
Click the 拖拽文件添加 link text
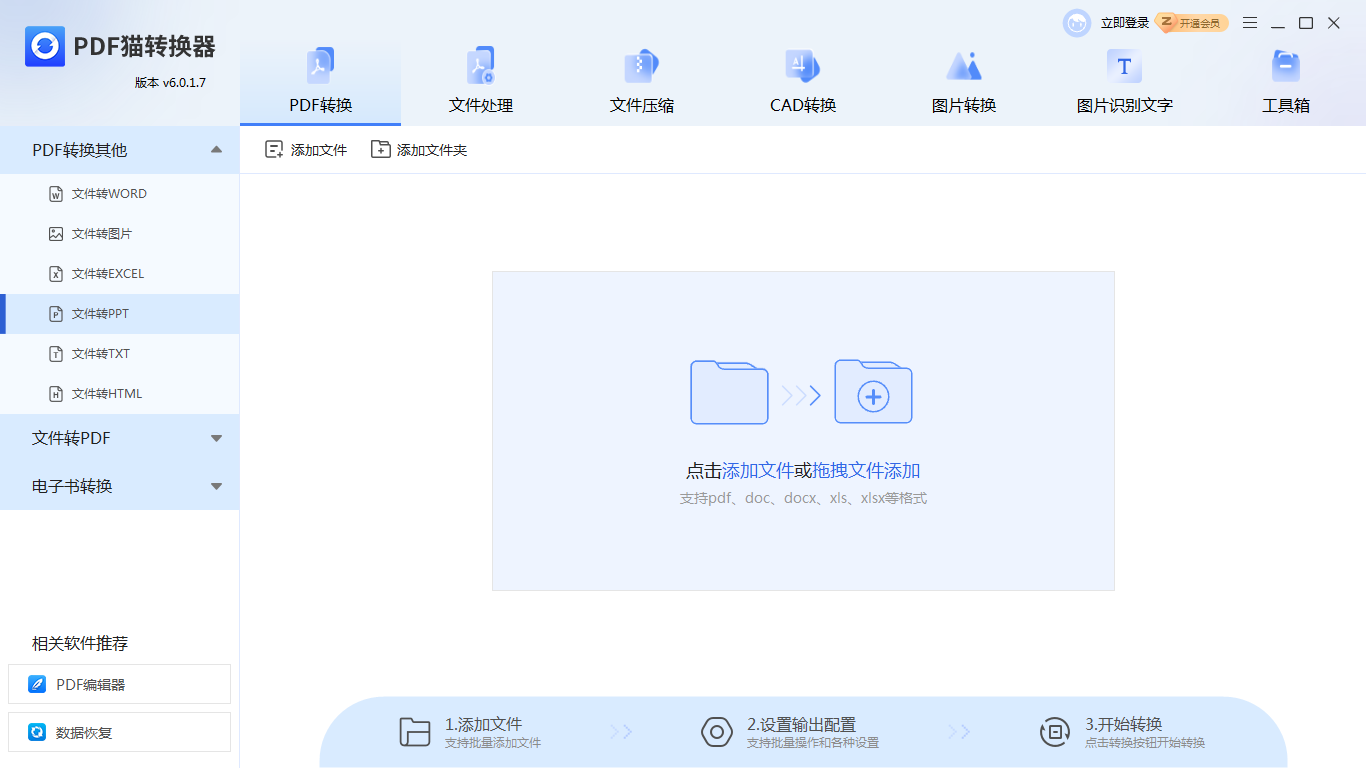click(867, 471)
